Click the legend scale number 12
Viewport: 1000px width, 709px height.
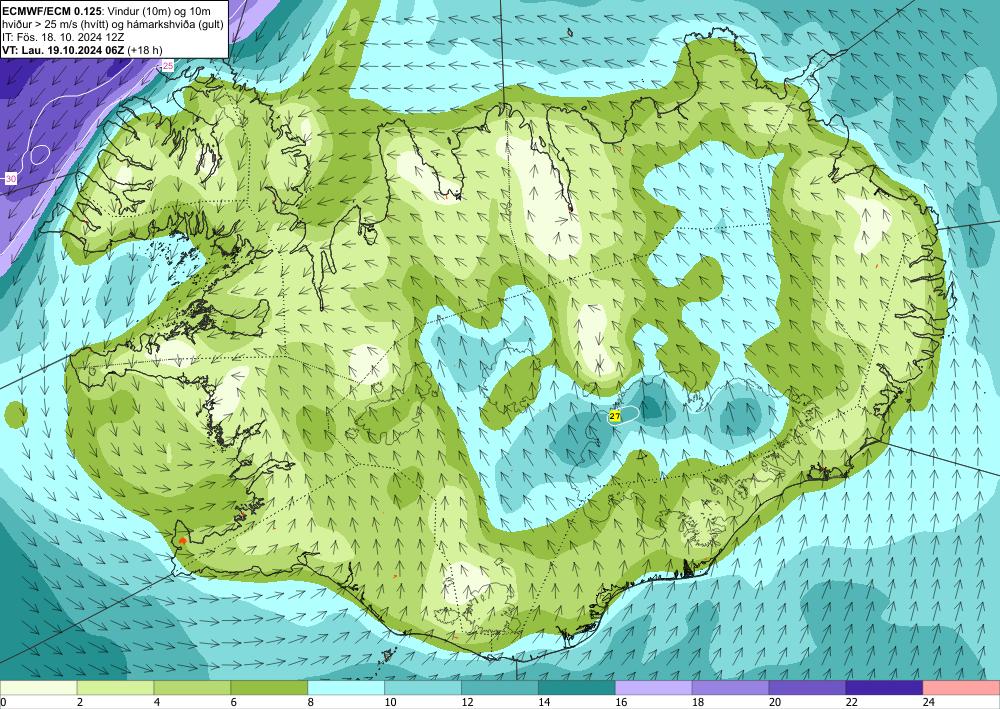coord(467,702)
